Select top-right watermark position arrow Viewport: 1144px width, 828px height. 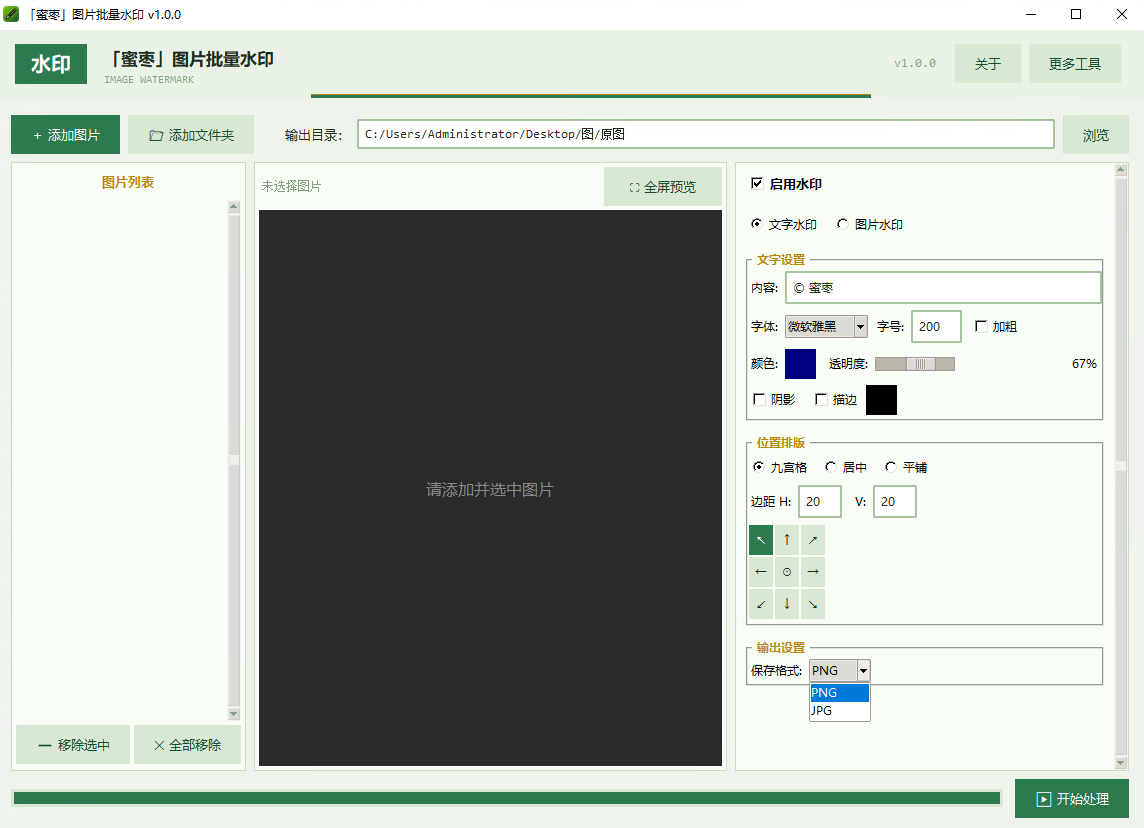pyautogui.click(x=813, y=541)
